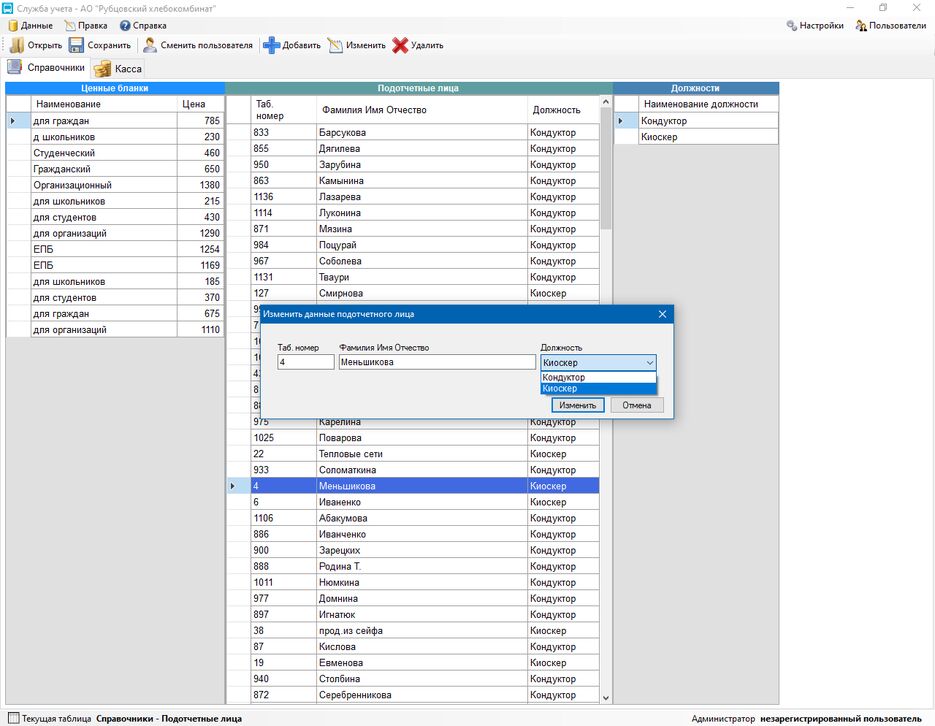Click the row selector of Меньшикова
Screen dimensions: 935x726
[239, 486]
